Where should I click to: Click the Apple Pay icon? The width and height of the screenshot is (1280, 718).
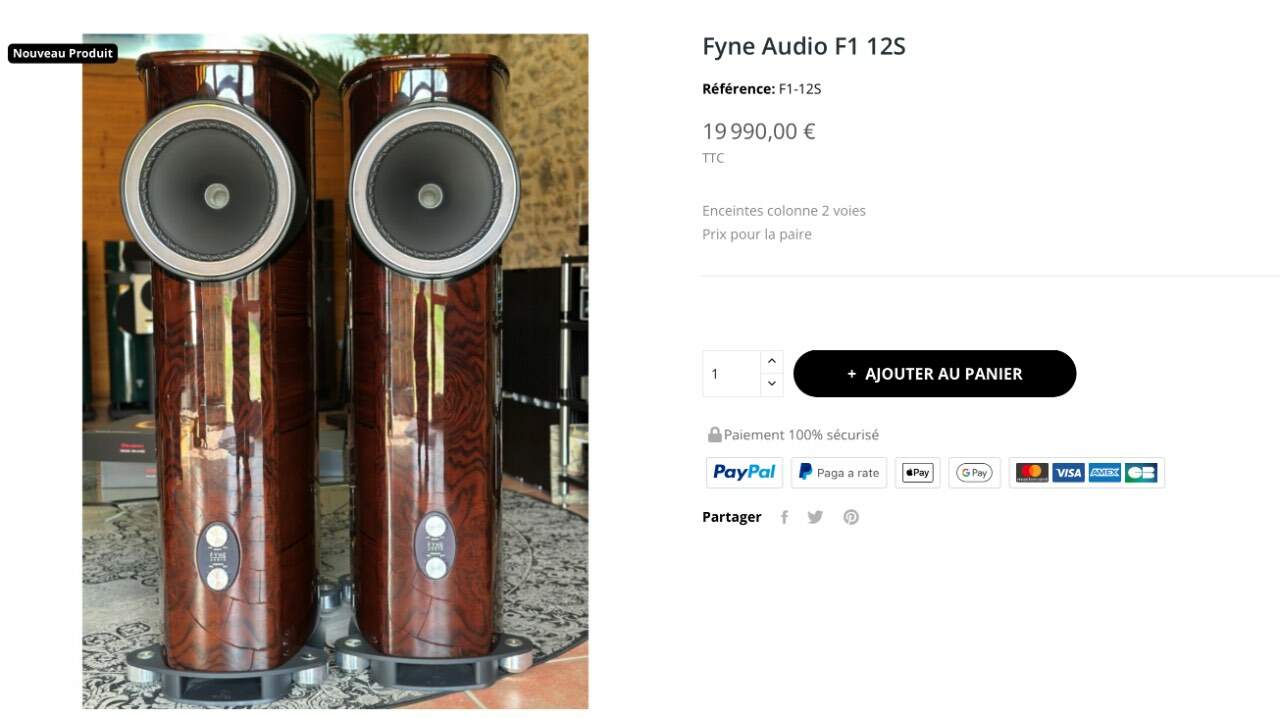917,473
